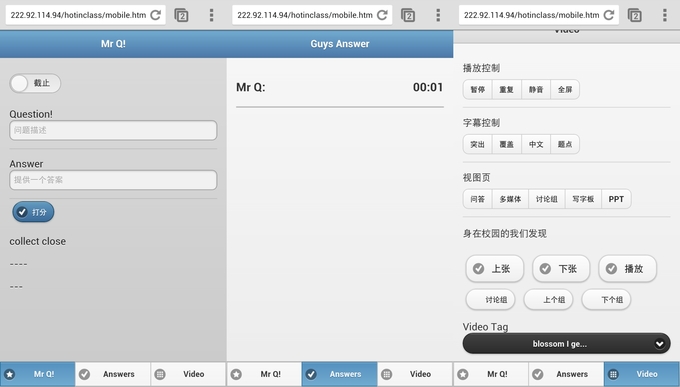The image size is (680, 387).
Task: Expand the Video Tag blossom dropdown
Action: click(x=566, y=344)
